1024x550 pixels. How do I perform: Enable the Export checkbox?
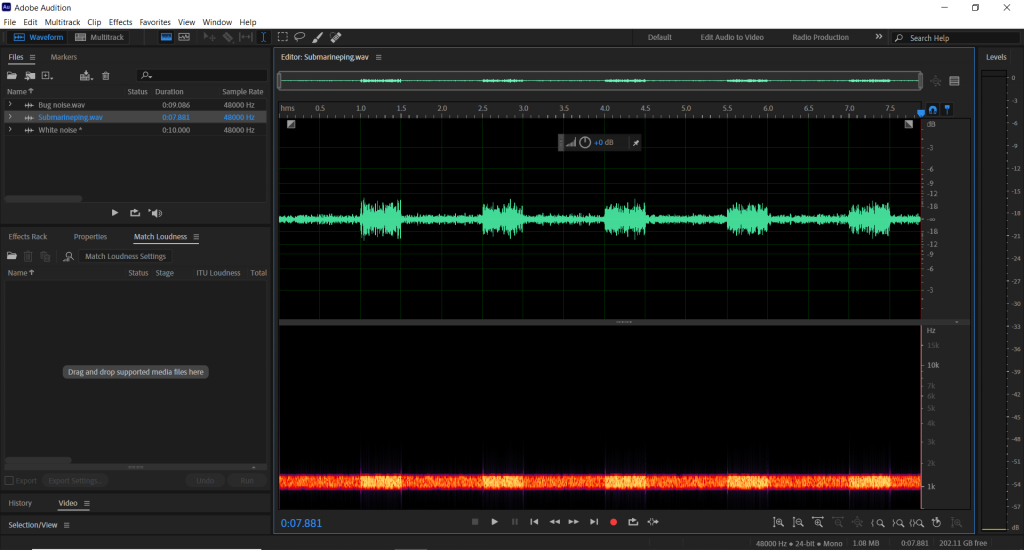(10, 481)
